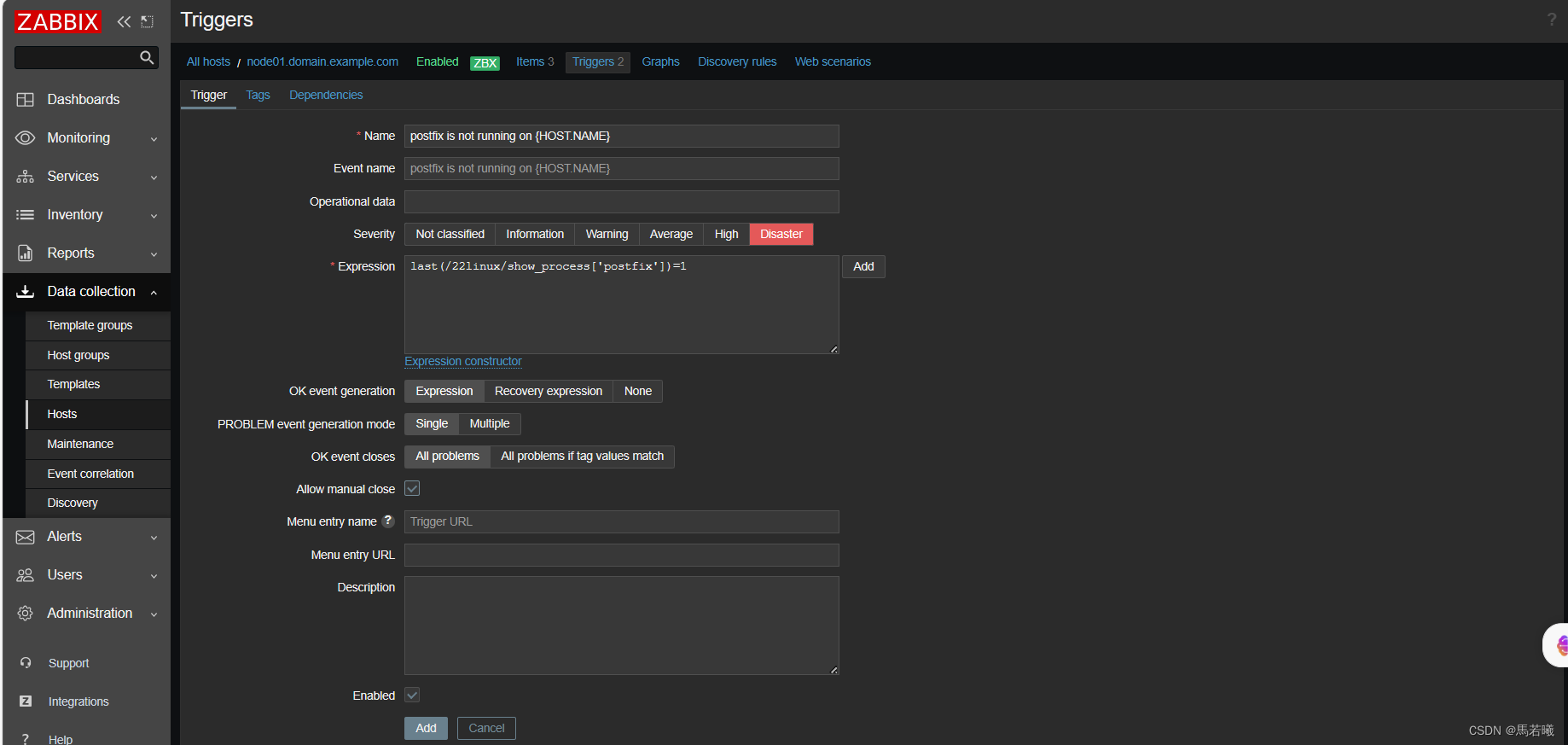Click the Integrations Z icon

point(26,701)
